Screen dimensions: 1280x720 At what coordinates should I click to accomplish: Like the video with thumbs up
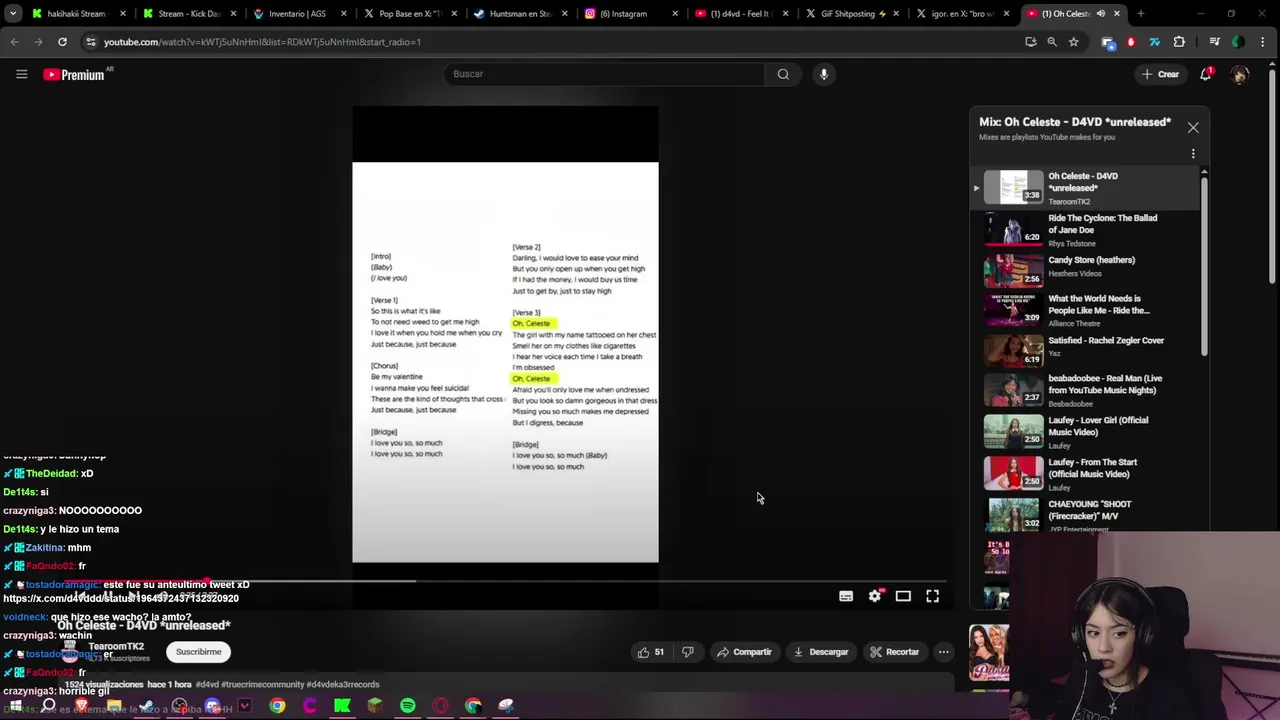tap(650, 652)
